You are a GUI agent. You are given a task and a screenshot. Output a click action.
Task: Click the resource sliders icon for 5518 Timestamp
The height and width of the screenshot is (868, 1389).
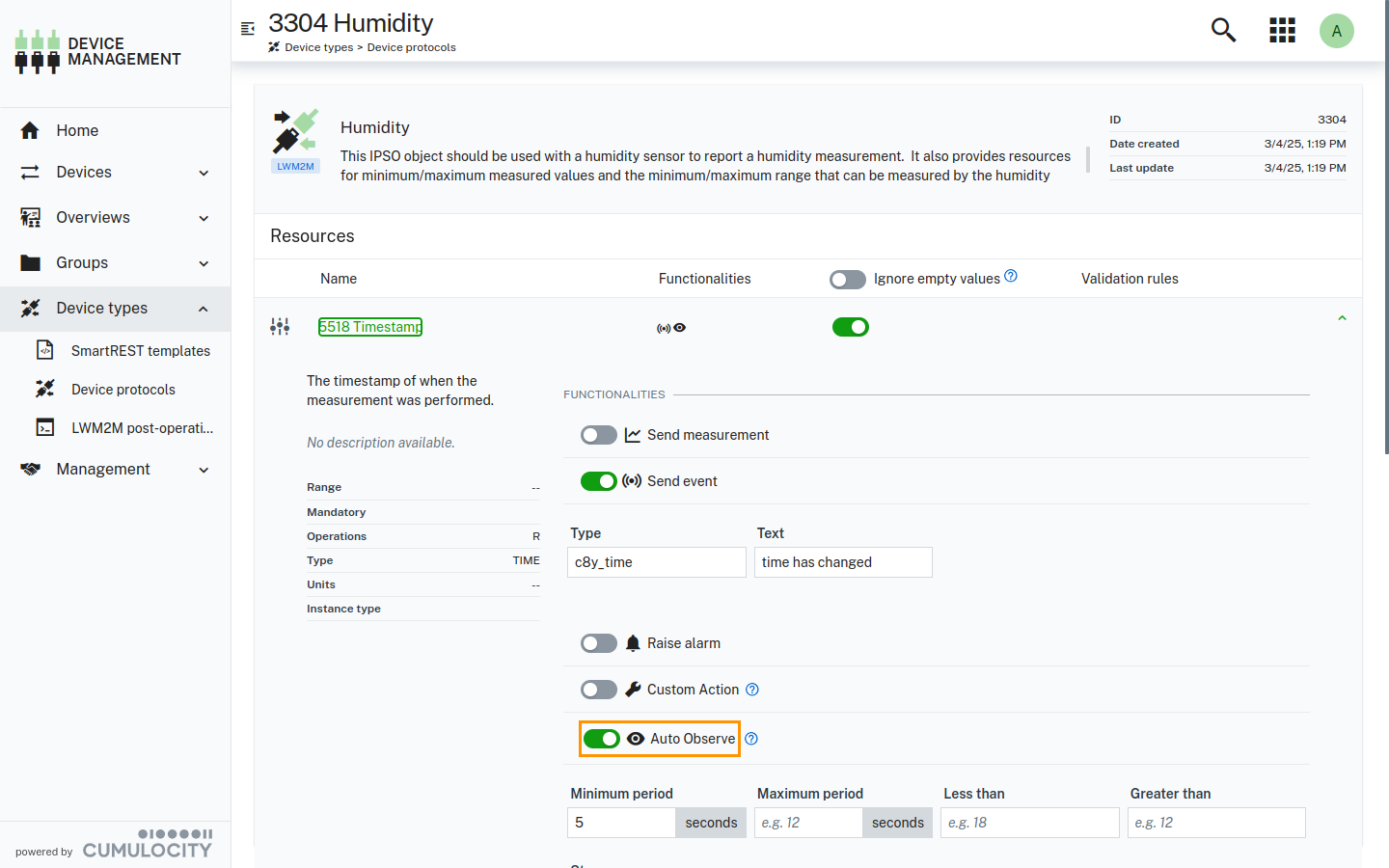pos(280,327)
